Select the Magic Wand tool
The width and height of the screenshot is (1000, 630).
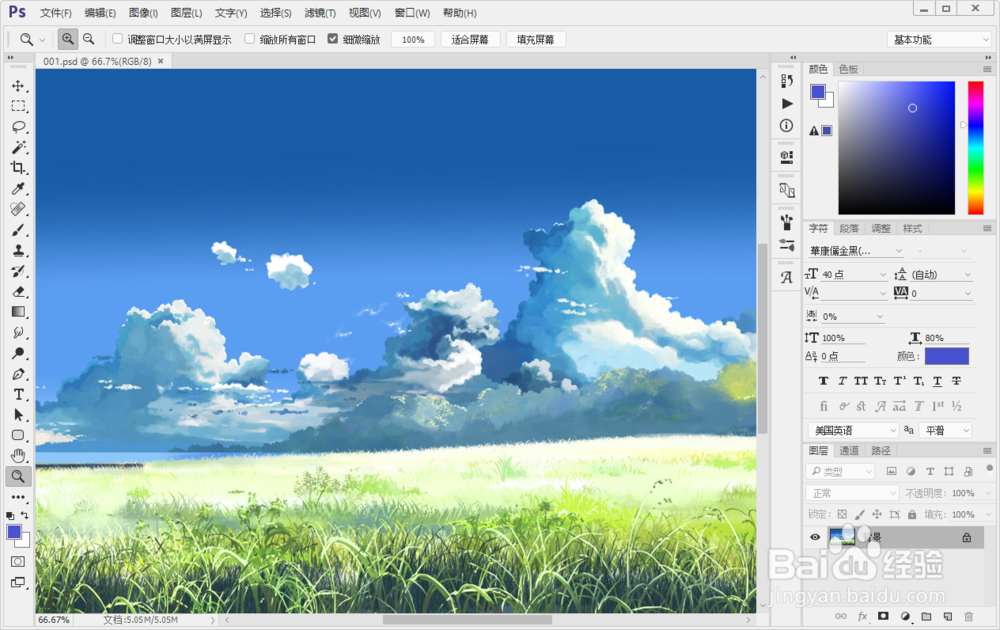tap(18, 147)
